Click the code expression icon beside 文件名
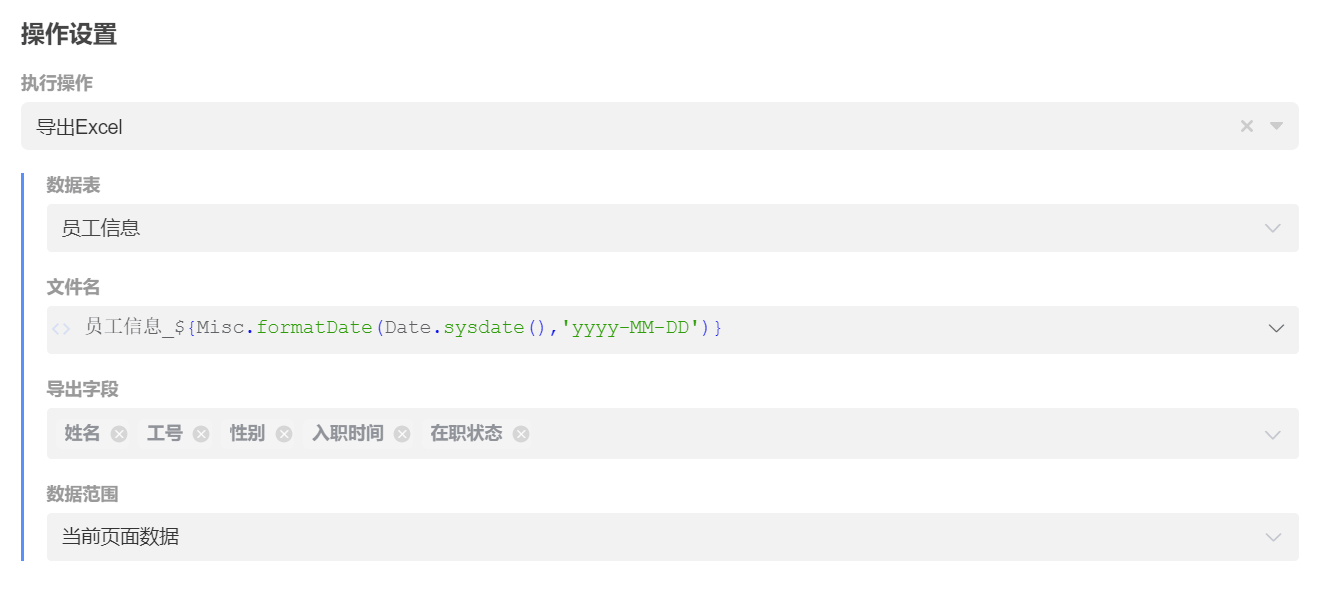The width and height of the screenshot is (1320, 590). (x=61, y=328)
